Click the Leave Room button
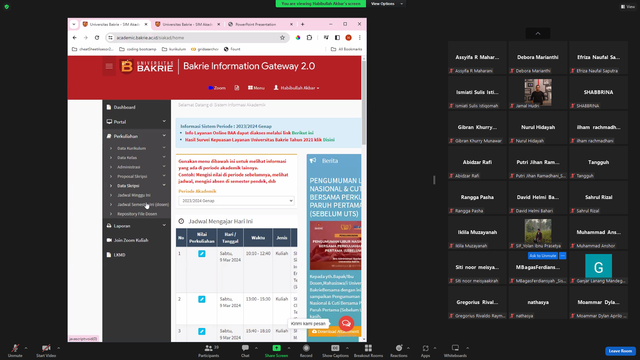Image resolution: width=640 pixels, height=360 pixels. click(620, 351)
